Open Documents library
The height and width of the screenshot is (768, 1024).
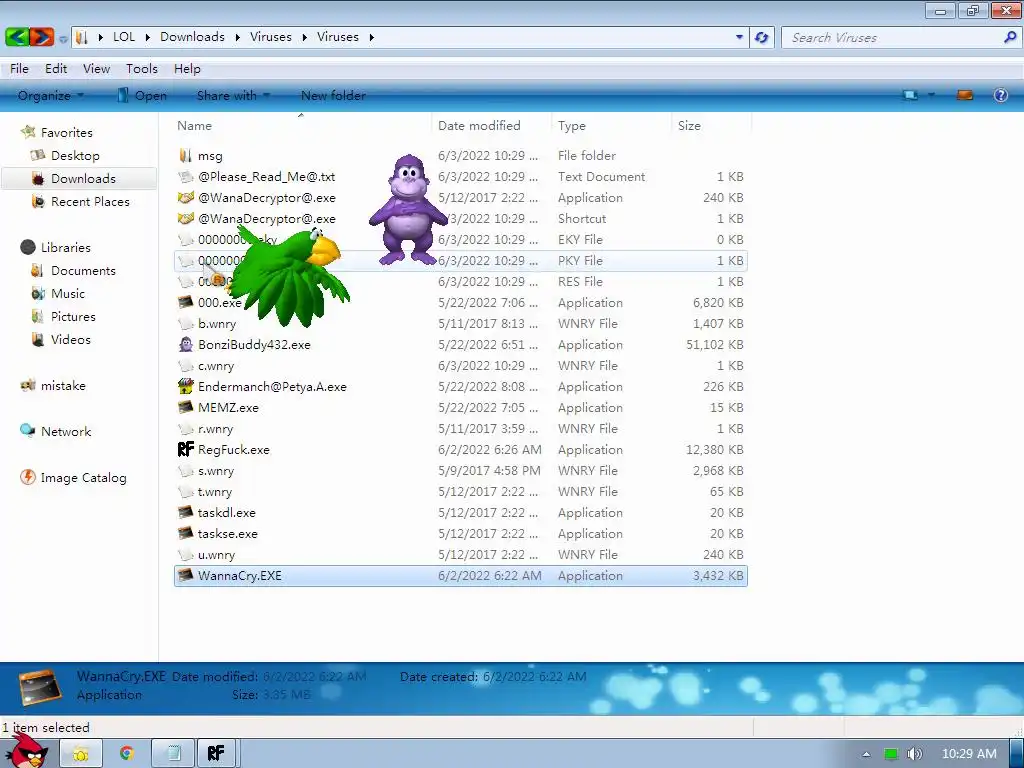click(x=83, y=270)
